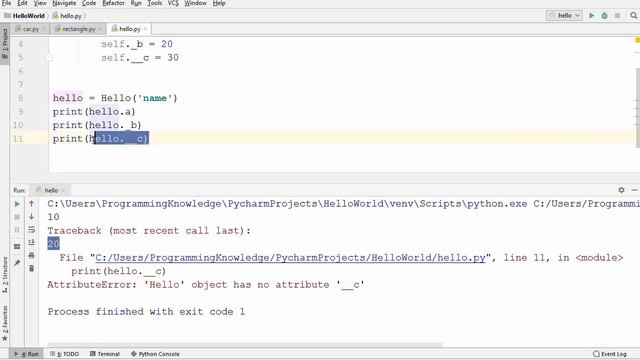Pin the Run tab with pin icon
The height and width of the screenshot is (360, 640).
pos(17,263)
